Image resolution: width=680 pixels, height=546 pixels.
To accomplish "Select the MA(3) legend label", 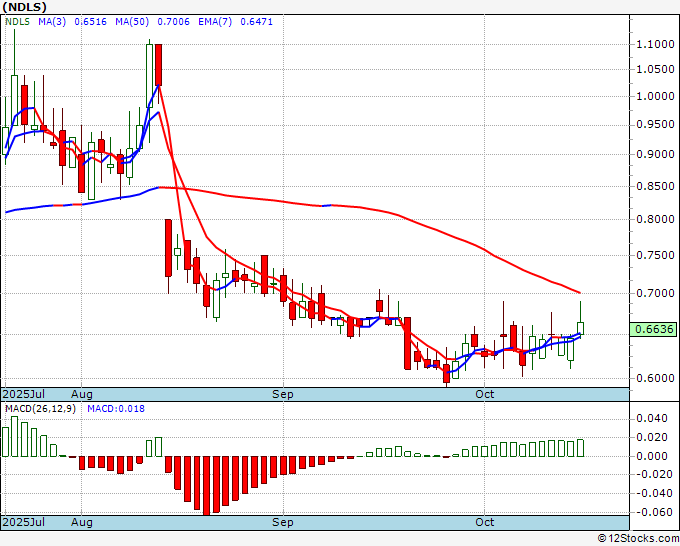I will tap(52, 22).
